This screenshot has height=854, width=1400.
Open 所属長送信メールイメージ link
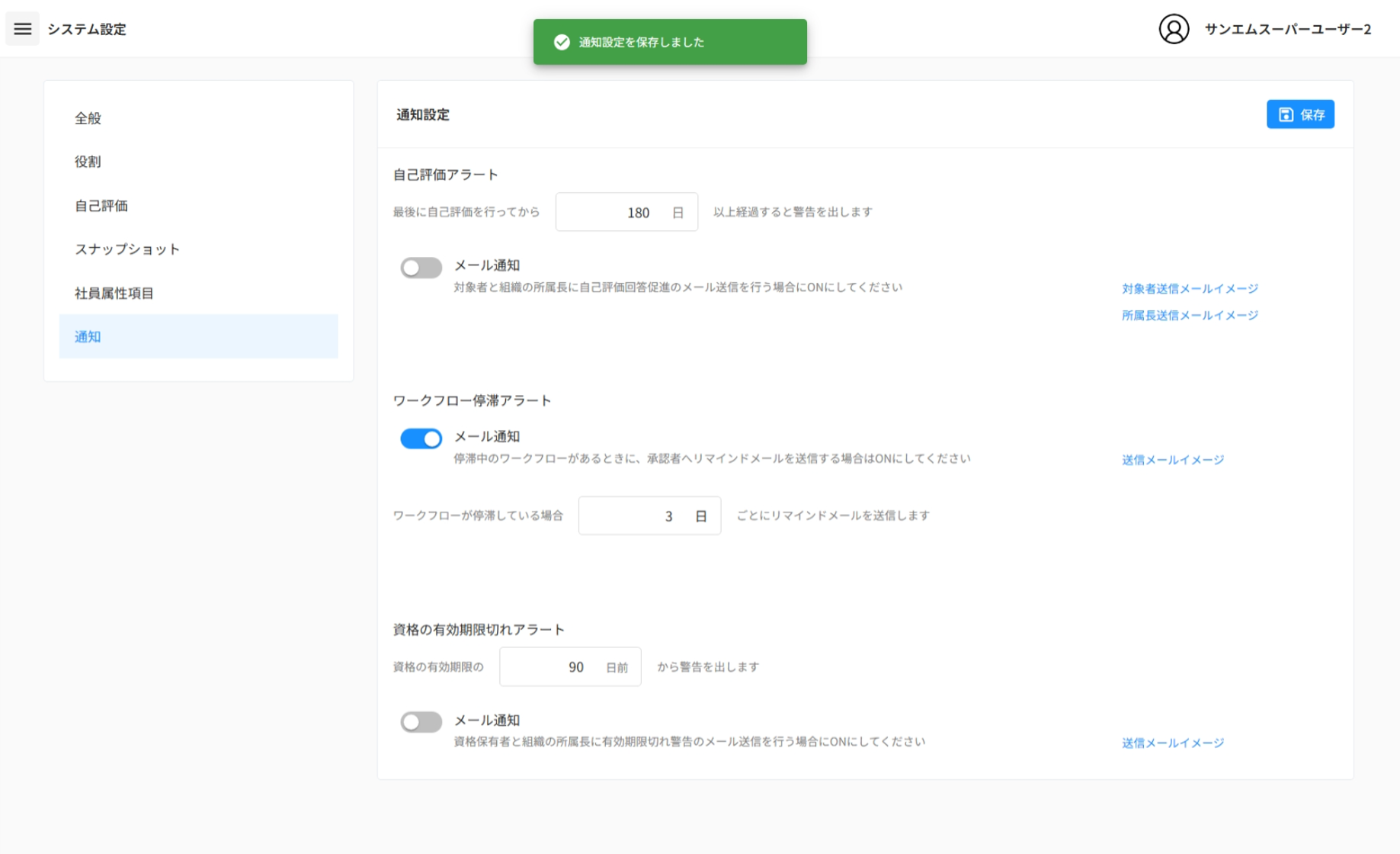point(1190,315)
